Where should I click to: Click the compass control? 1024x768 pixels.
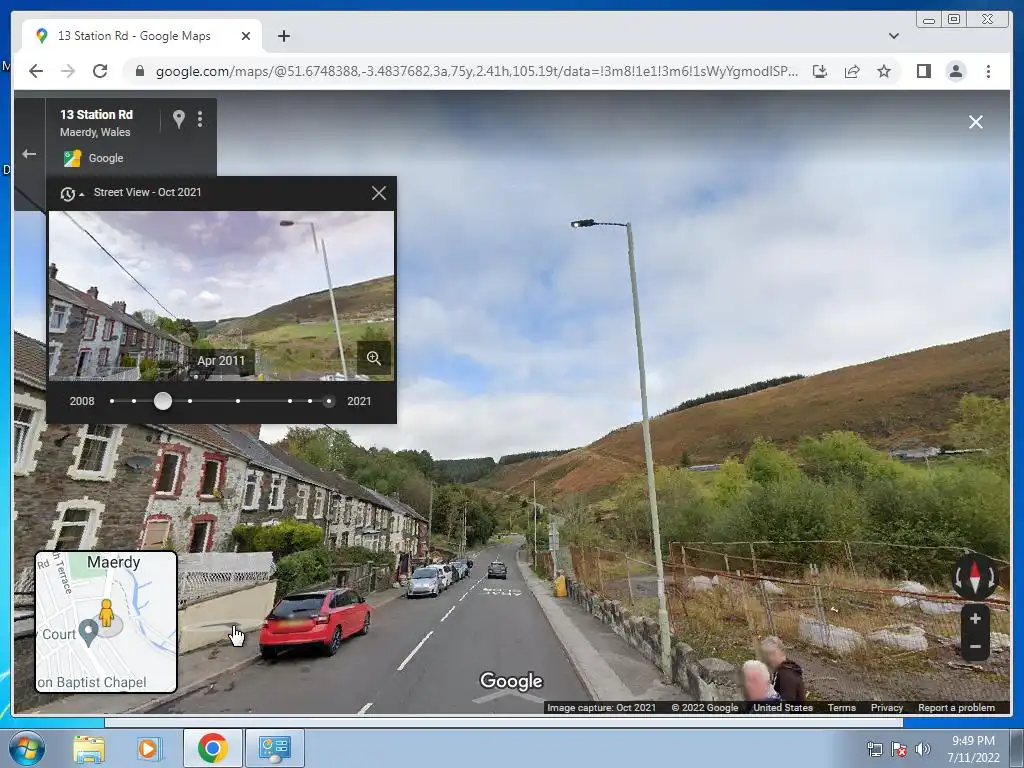[x=975, y=577]
